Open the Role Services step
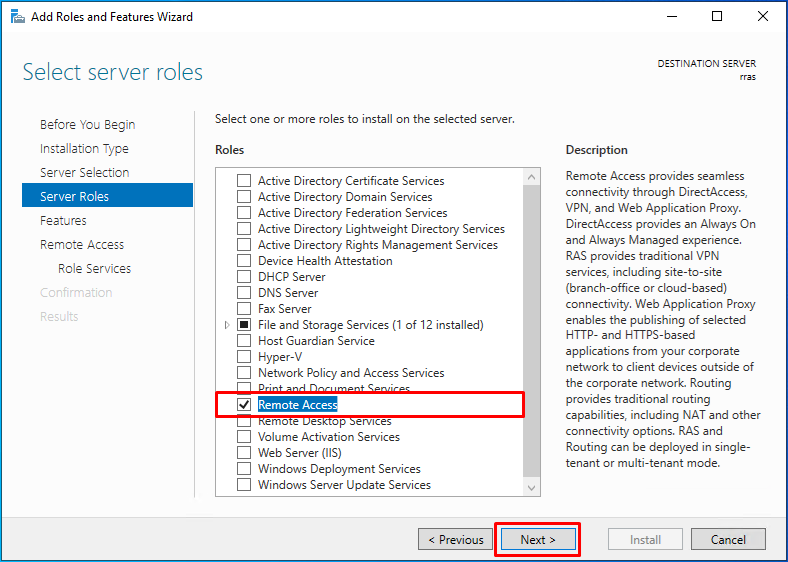Screen dimensions: 788x562 point(94,268)
